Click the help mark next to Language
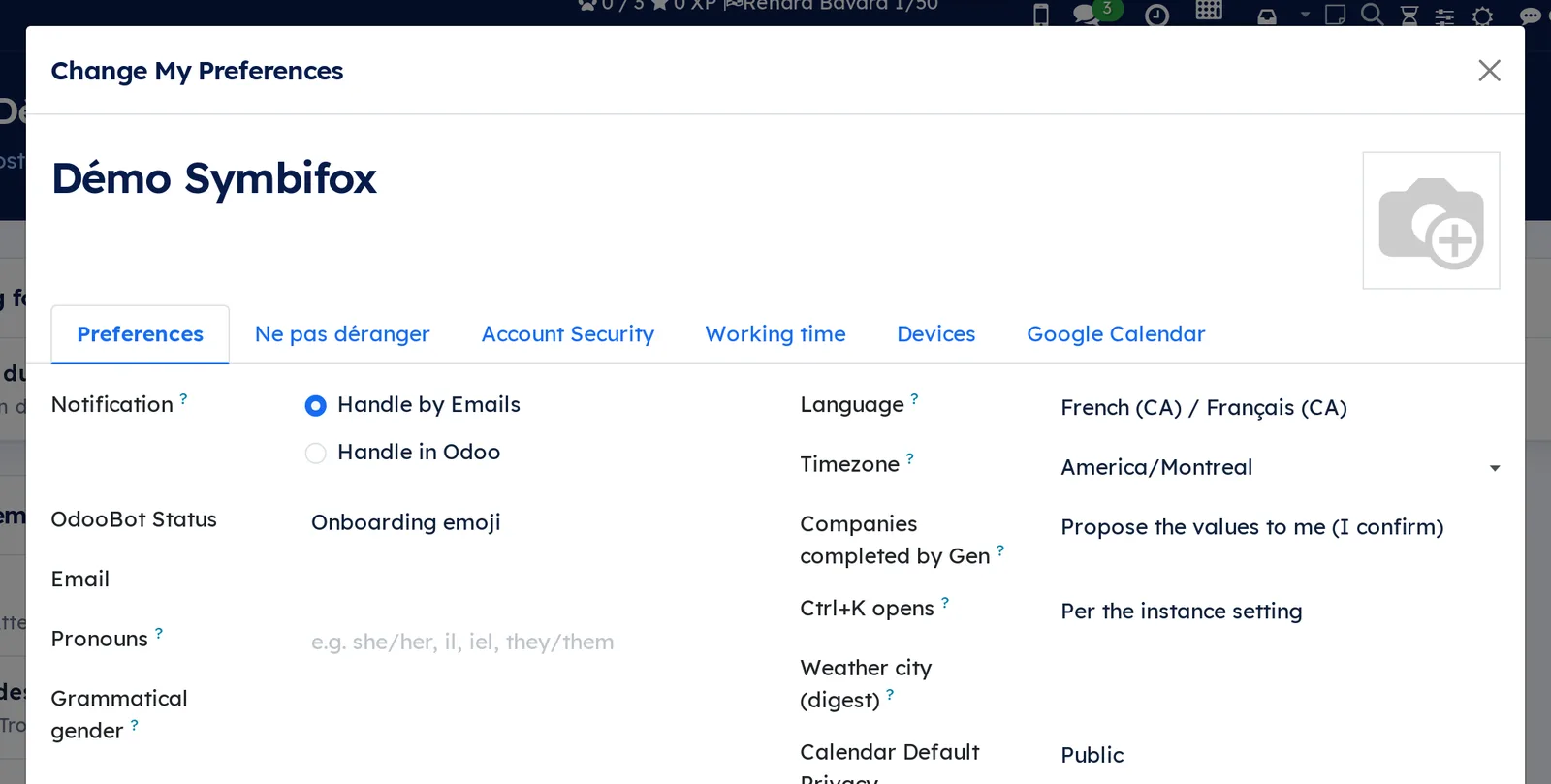Viewport: 1551px width, 784px height. click(914, 398)
